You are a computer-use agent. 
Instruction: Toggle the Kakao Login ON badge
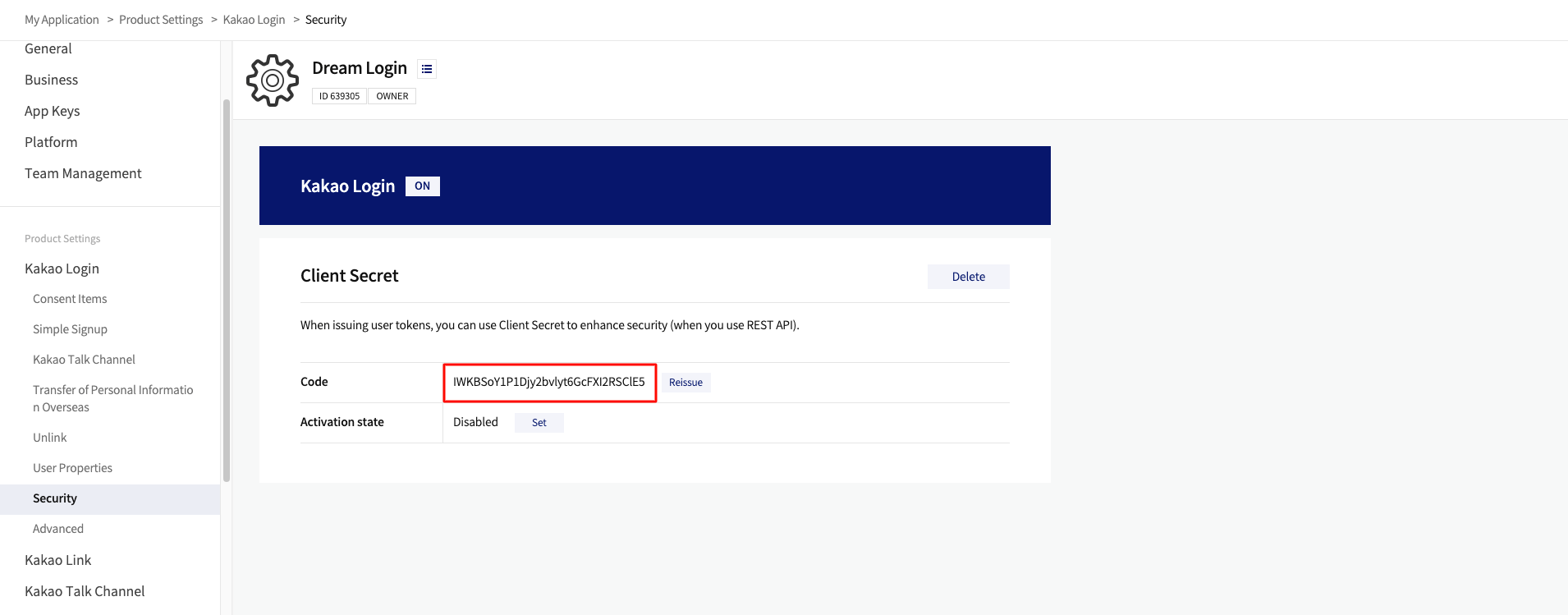(x=423, y=186)
